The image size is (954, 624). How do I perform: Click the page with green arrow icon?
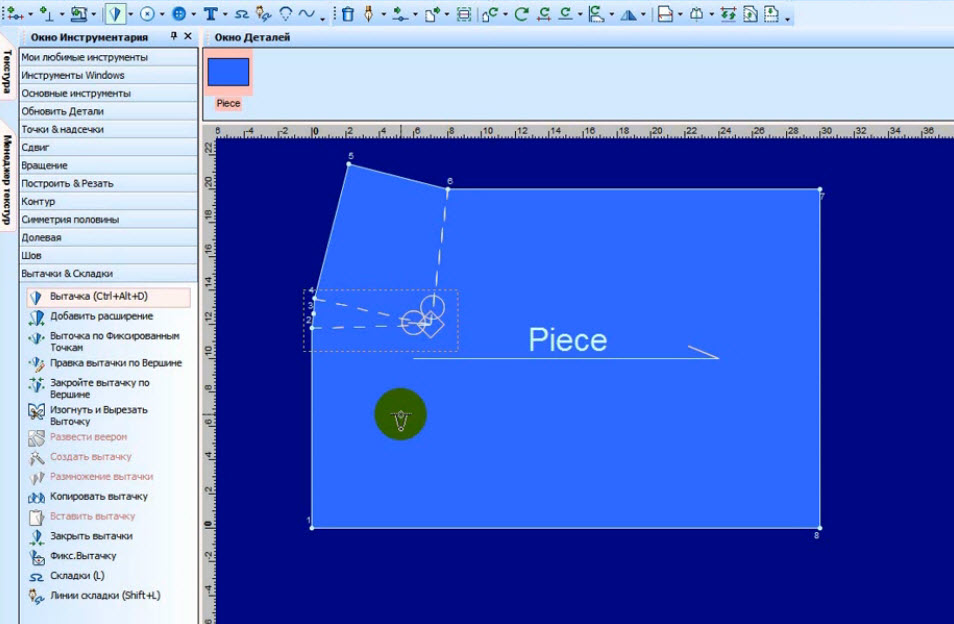432,13
